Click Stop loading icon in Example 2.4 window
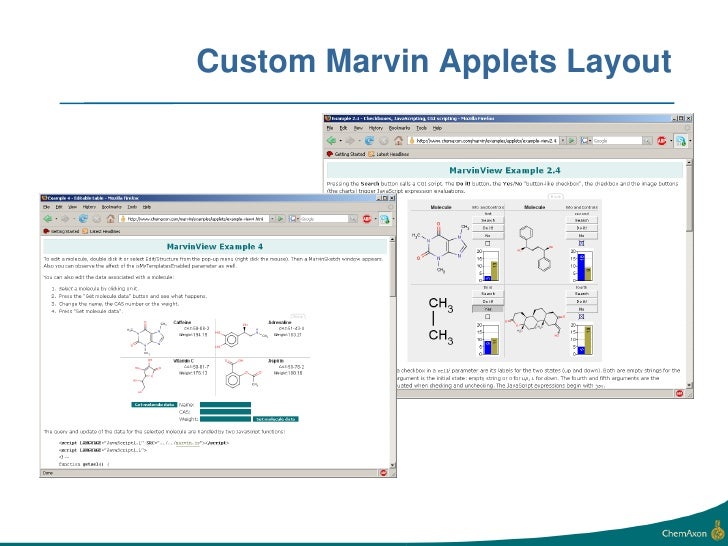Viewport: 728px width, 546px height. (x=384, y=140)
